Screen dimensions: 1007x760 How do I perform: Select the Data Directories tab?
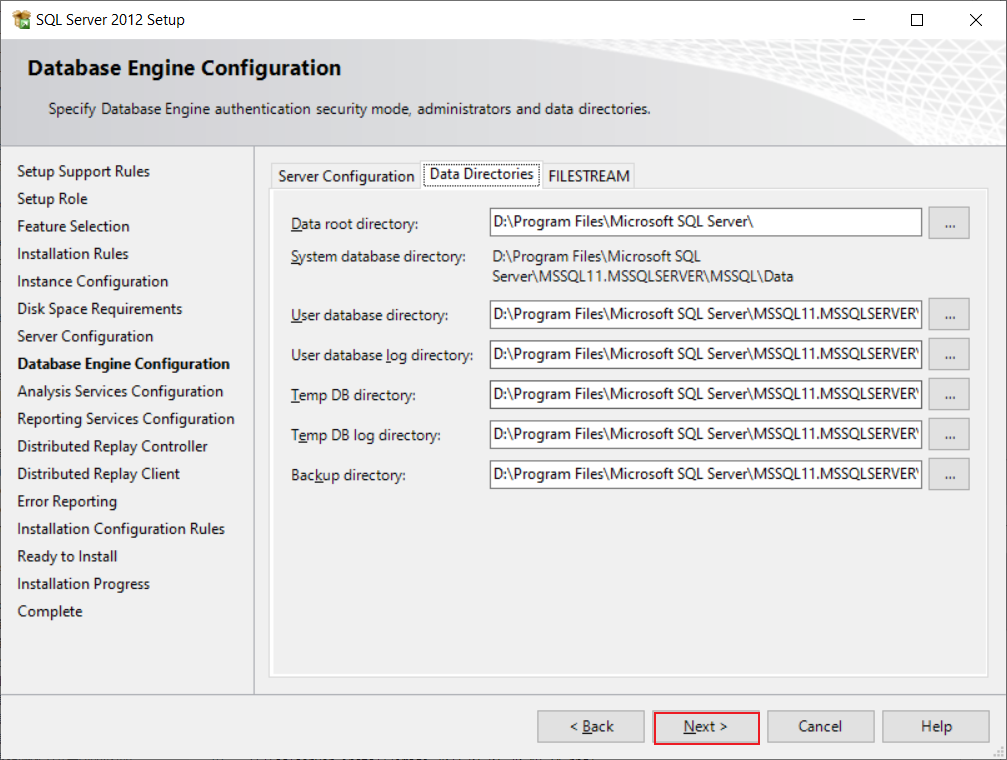482,174
